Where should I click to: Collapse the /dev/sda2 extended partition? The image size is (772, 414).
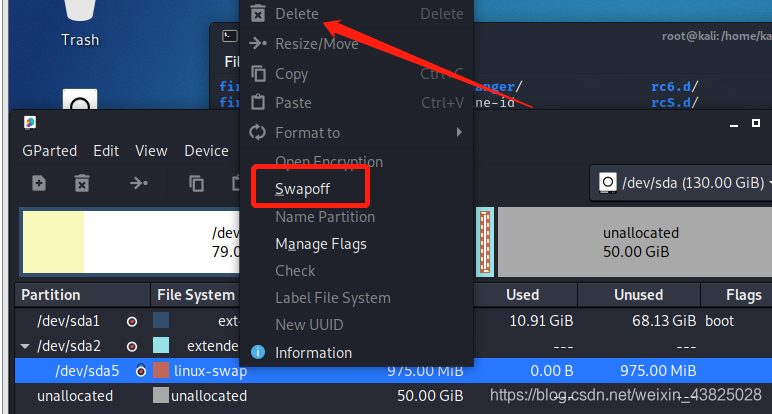26,346
